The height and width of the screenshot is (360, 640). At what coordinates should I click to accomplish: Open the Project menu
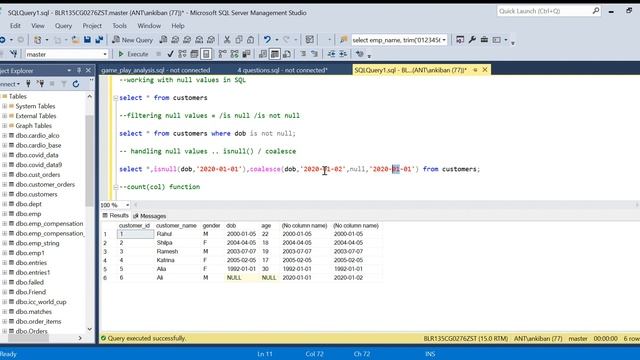point(92,26)
